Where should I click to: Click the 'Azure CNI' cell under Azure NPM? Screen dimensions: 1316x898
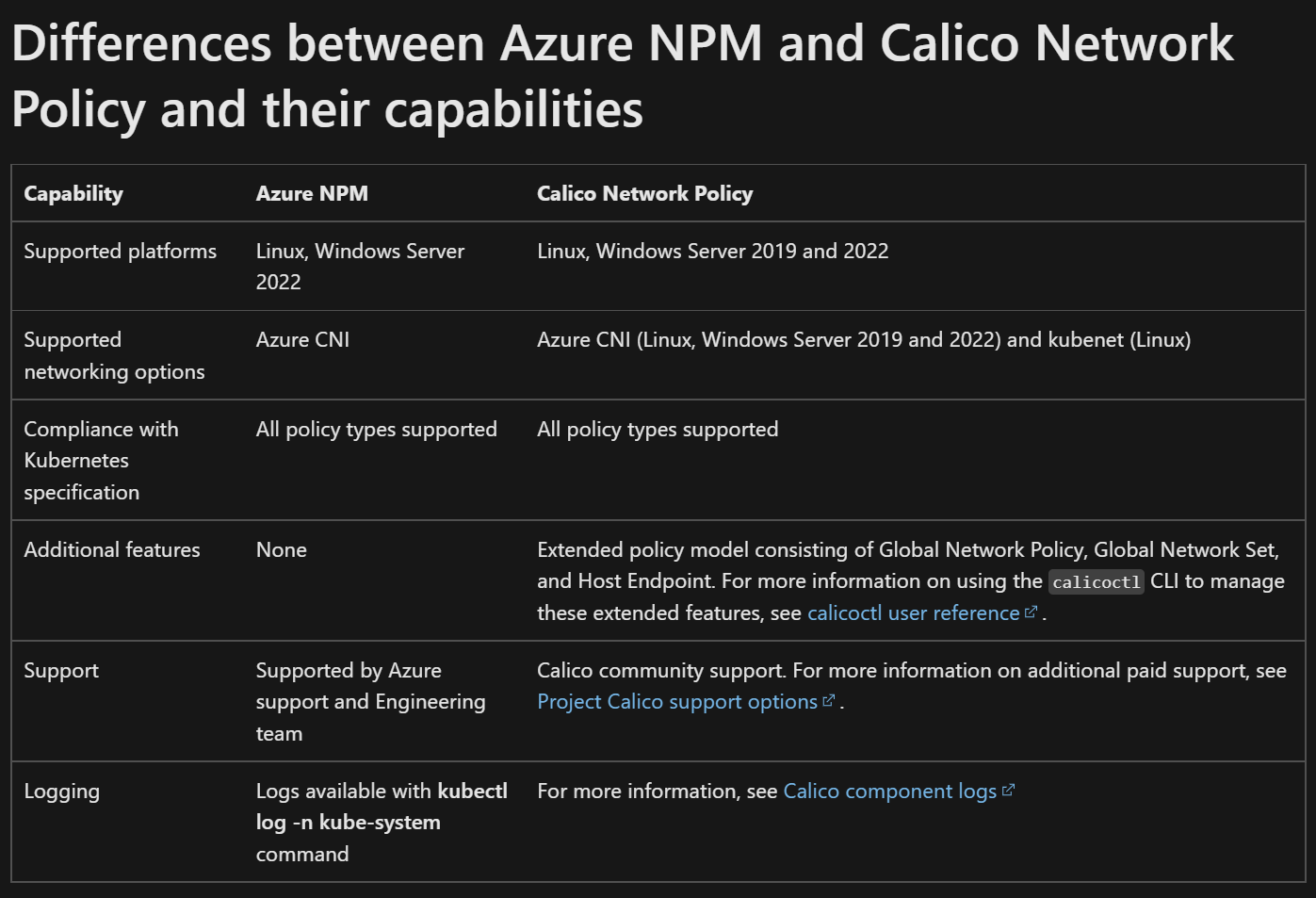(302, 340)
